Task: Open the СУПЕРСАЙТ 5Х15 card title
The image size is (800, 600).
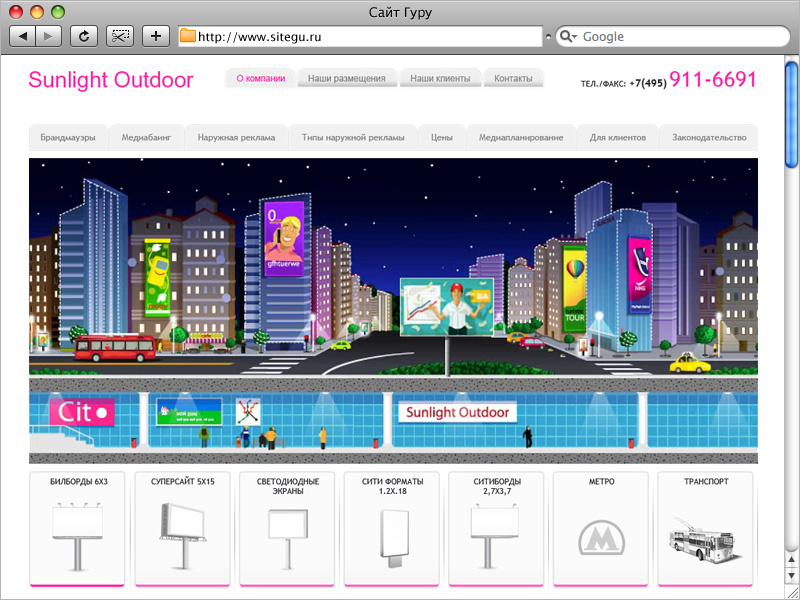Action: (x=183, y=481)
